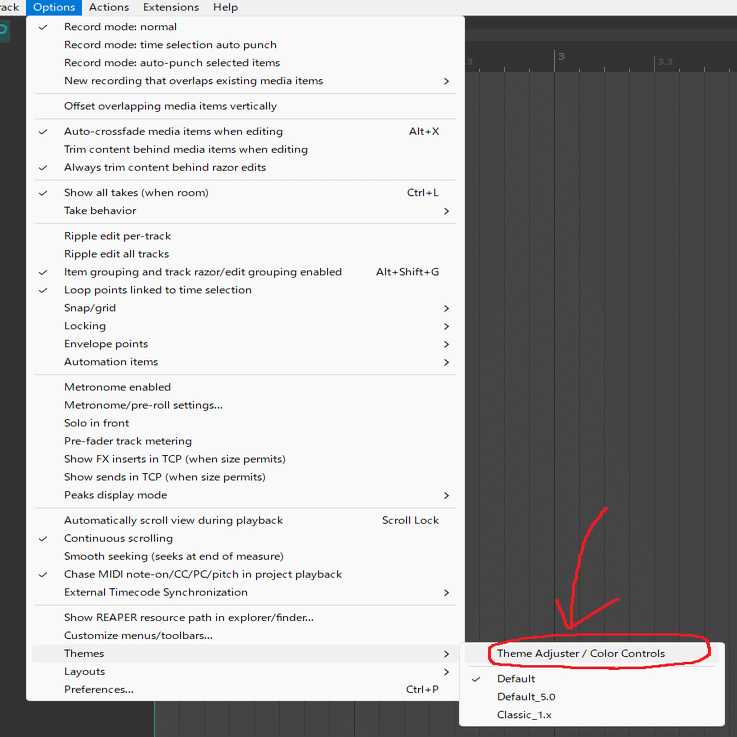
Task: Enable Ripple edit all tracks
Action: coord(245,254)
